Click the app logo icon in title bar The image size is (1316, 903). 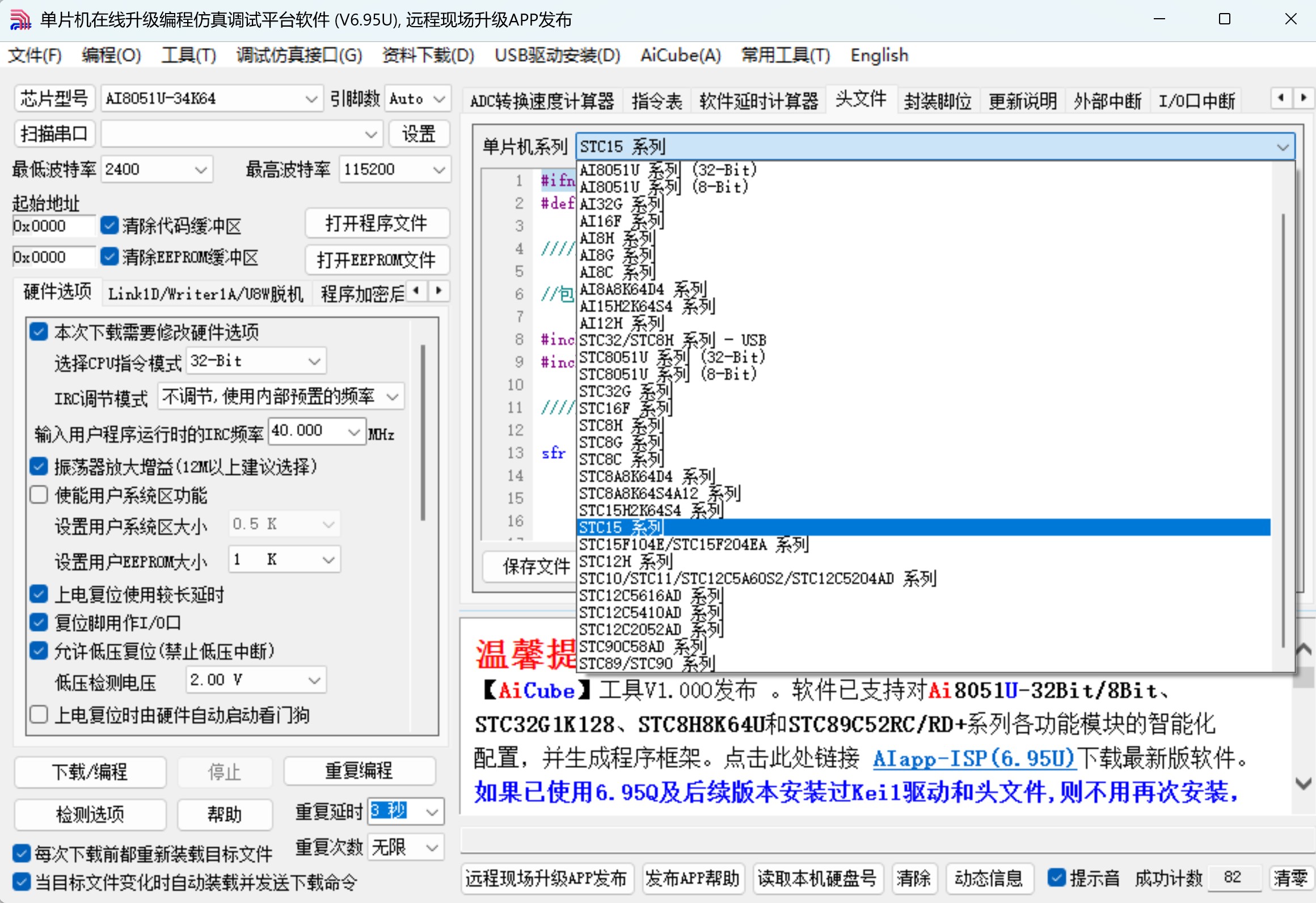(x=20, y=20)
